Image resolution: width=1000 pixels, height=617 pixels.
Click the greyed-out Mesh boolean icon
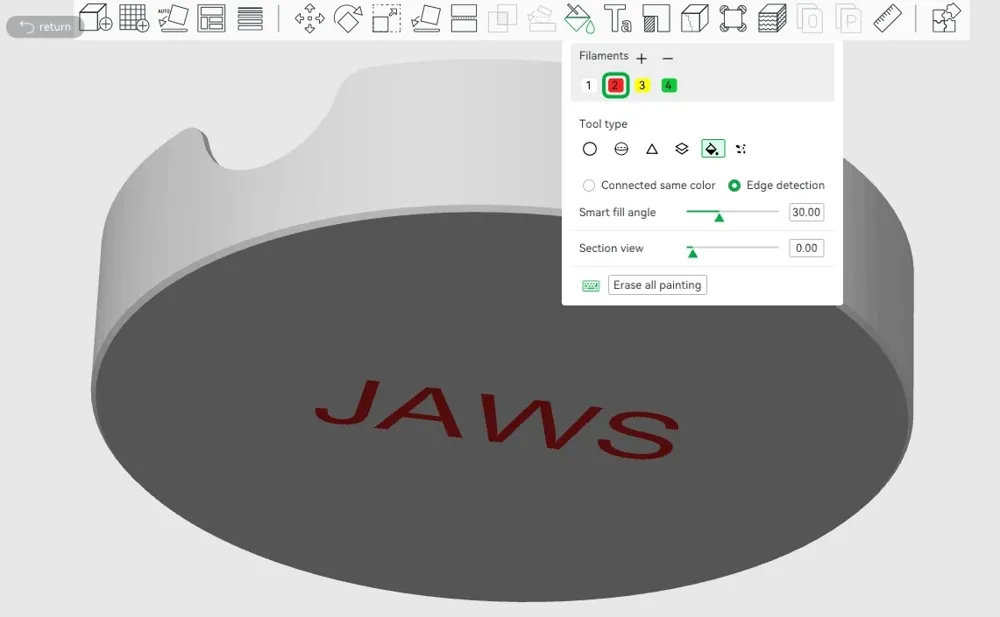point(503,18)
